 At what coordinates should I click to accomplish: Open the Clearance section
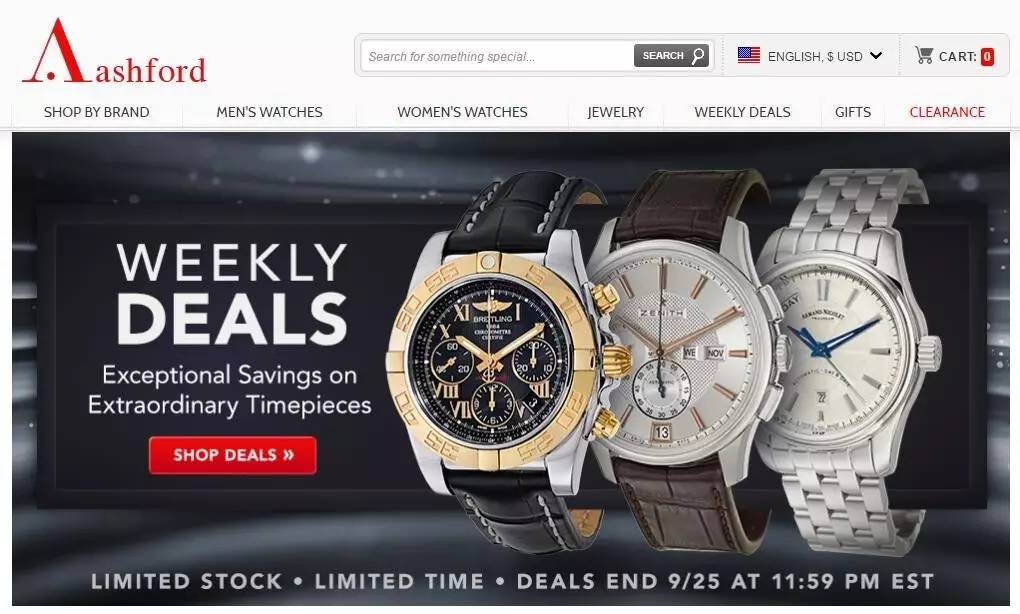click(947, 112)
